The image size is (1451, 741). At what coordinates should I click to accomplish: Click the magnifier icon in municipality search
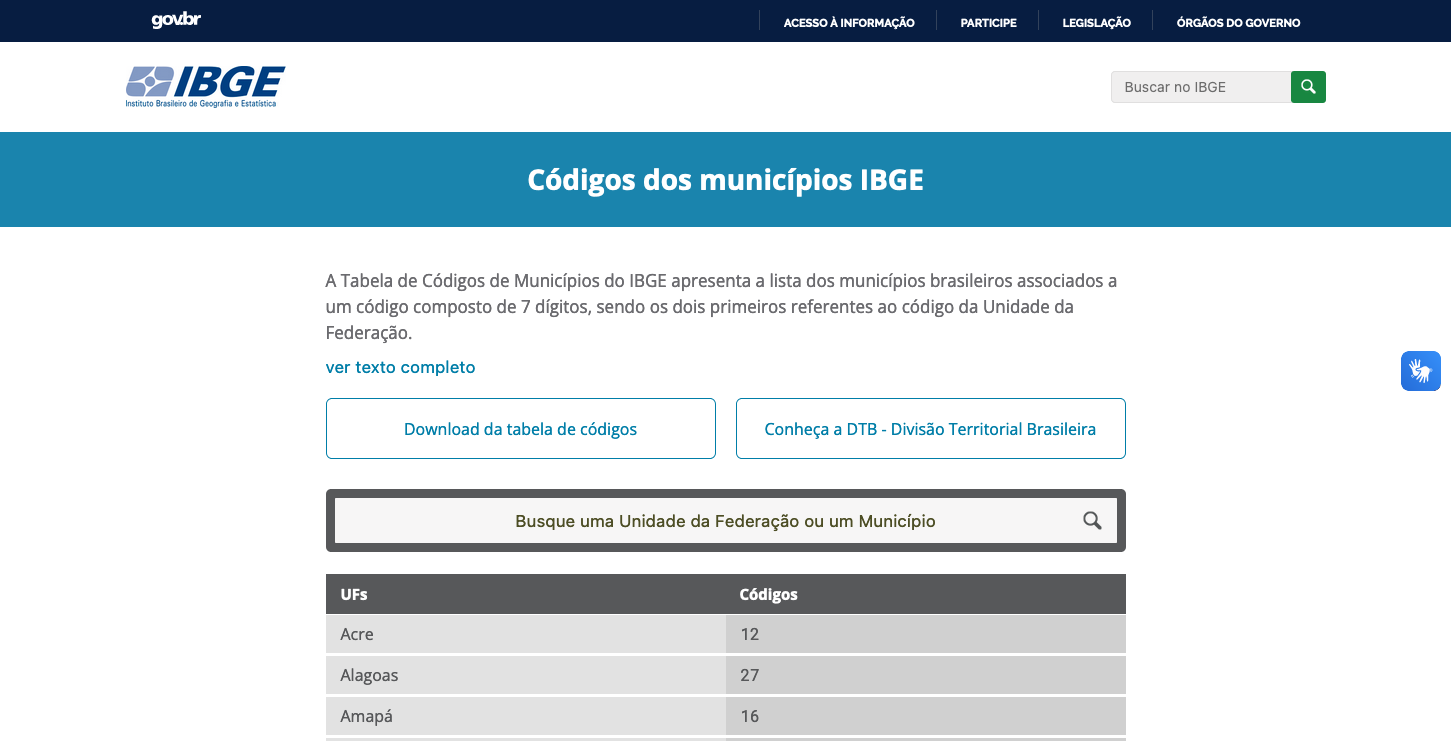(x=1092, y=521)
